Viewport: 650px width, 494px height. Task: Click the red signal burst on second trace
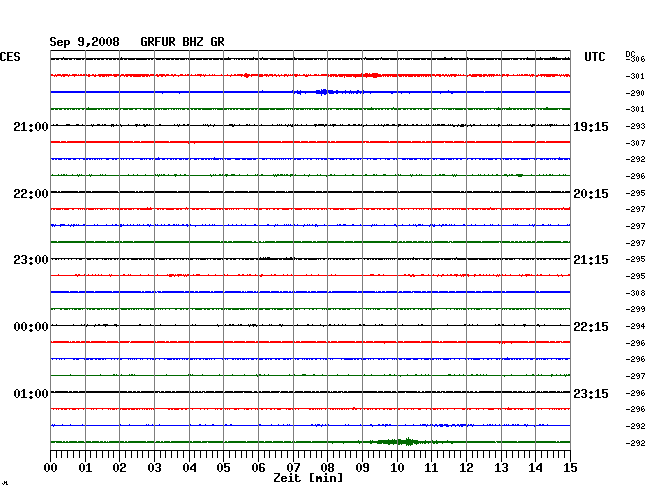(x=372, y=75)
